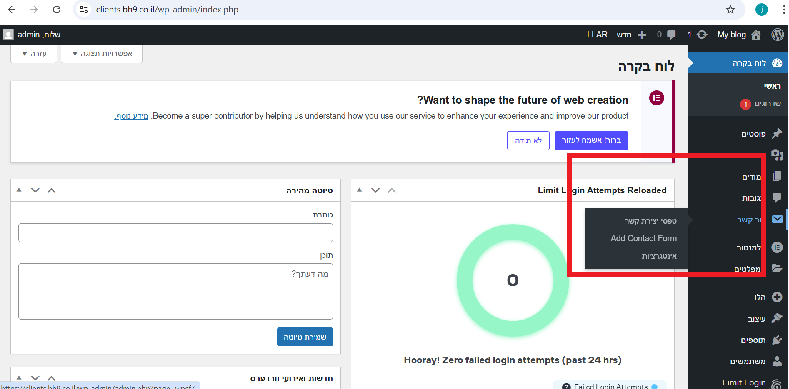Screen dimensions: 789x389
Task: Click the pages icon in sidebar
Action: click(777, 177)
